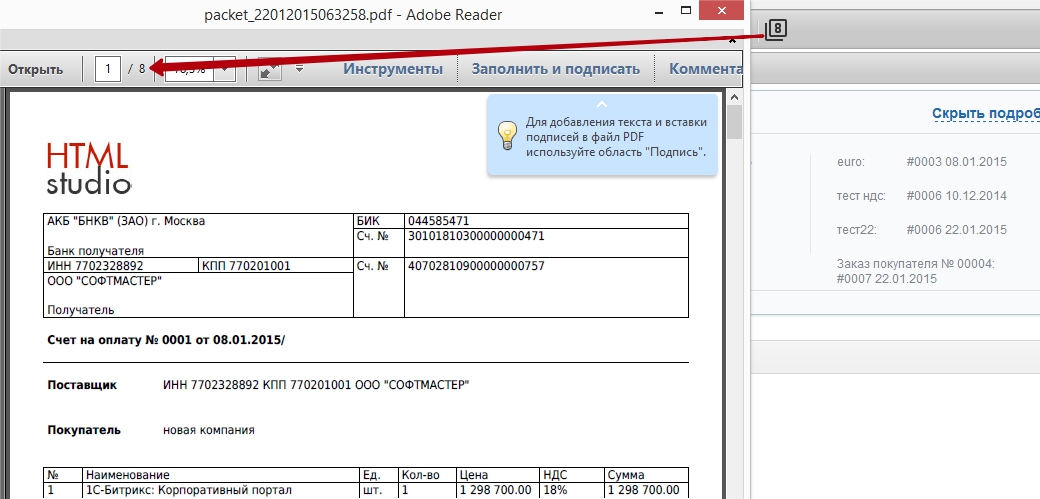Collapse the tip popup via top chevron

tap(601, 104)
